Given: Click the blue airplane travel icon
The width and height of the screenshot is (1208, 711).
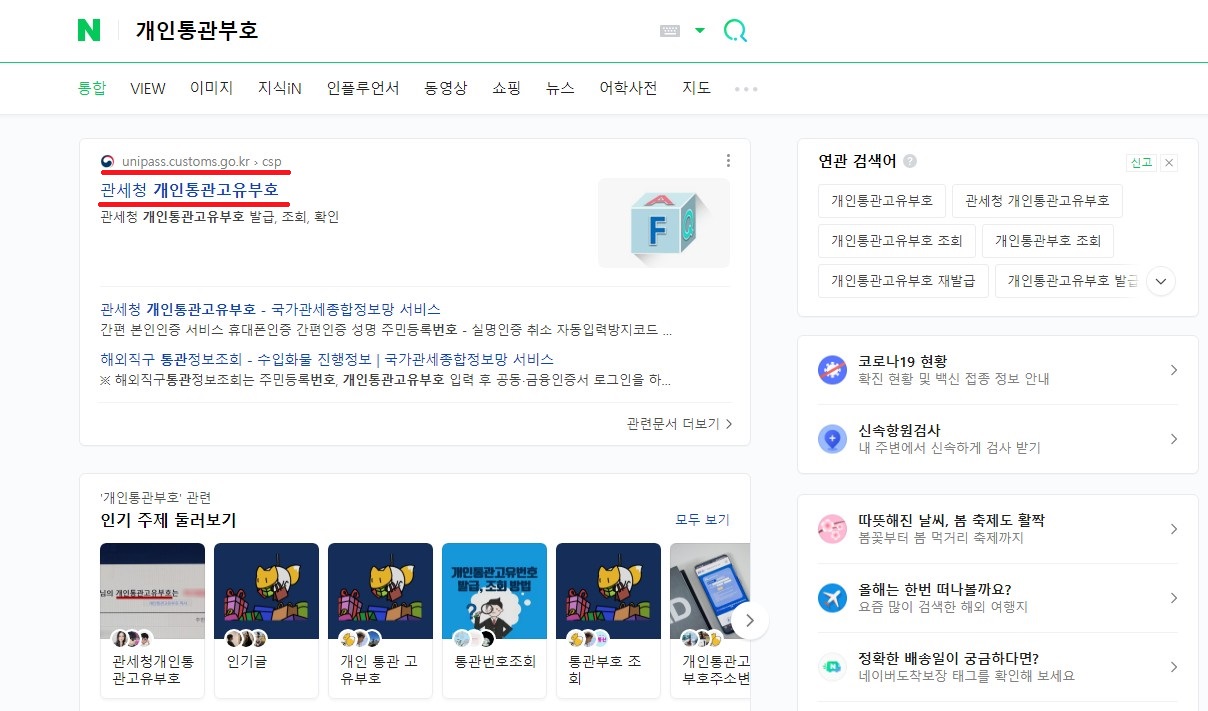Looking at the screenshot, I should coord(833,598).
